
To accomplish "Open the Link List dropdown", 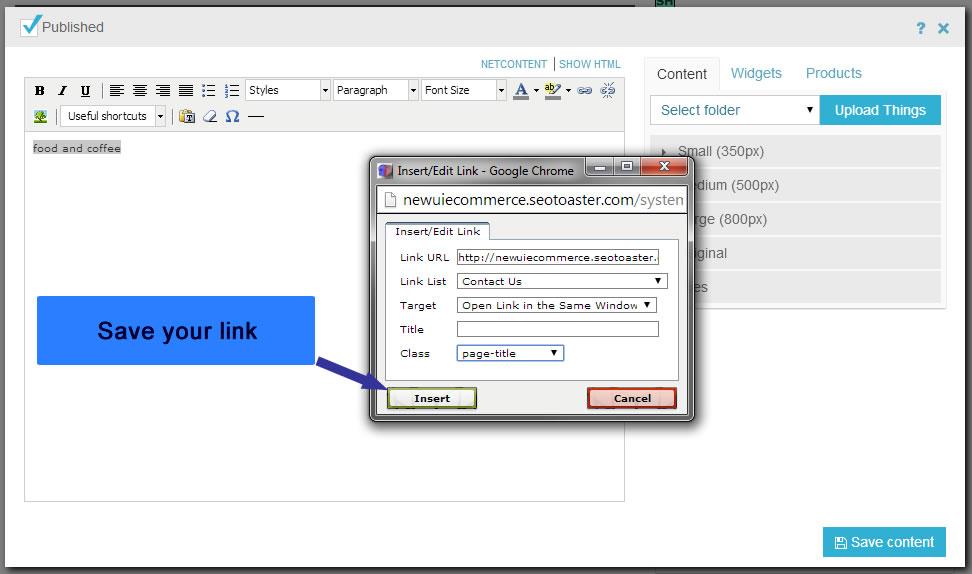I will 562,281.
